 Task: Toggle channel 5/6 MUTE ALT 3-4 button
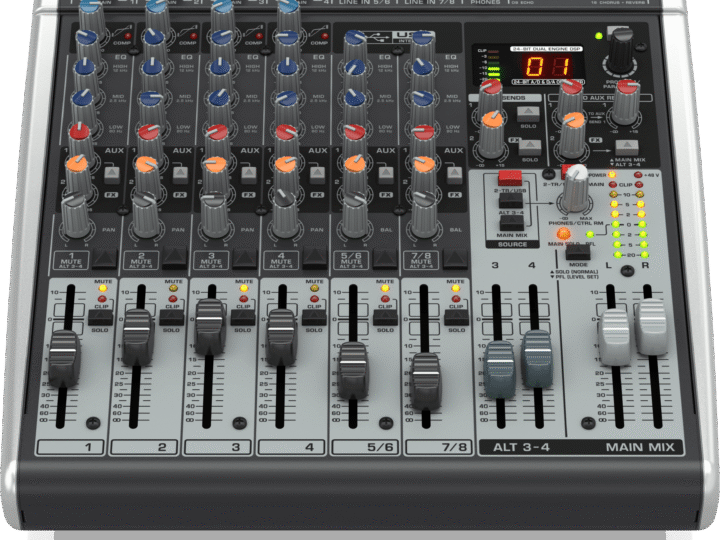coord(385,259)
